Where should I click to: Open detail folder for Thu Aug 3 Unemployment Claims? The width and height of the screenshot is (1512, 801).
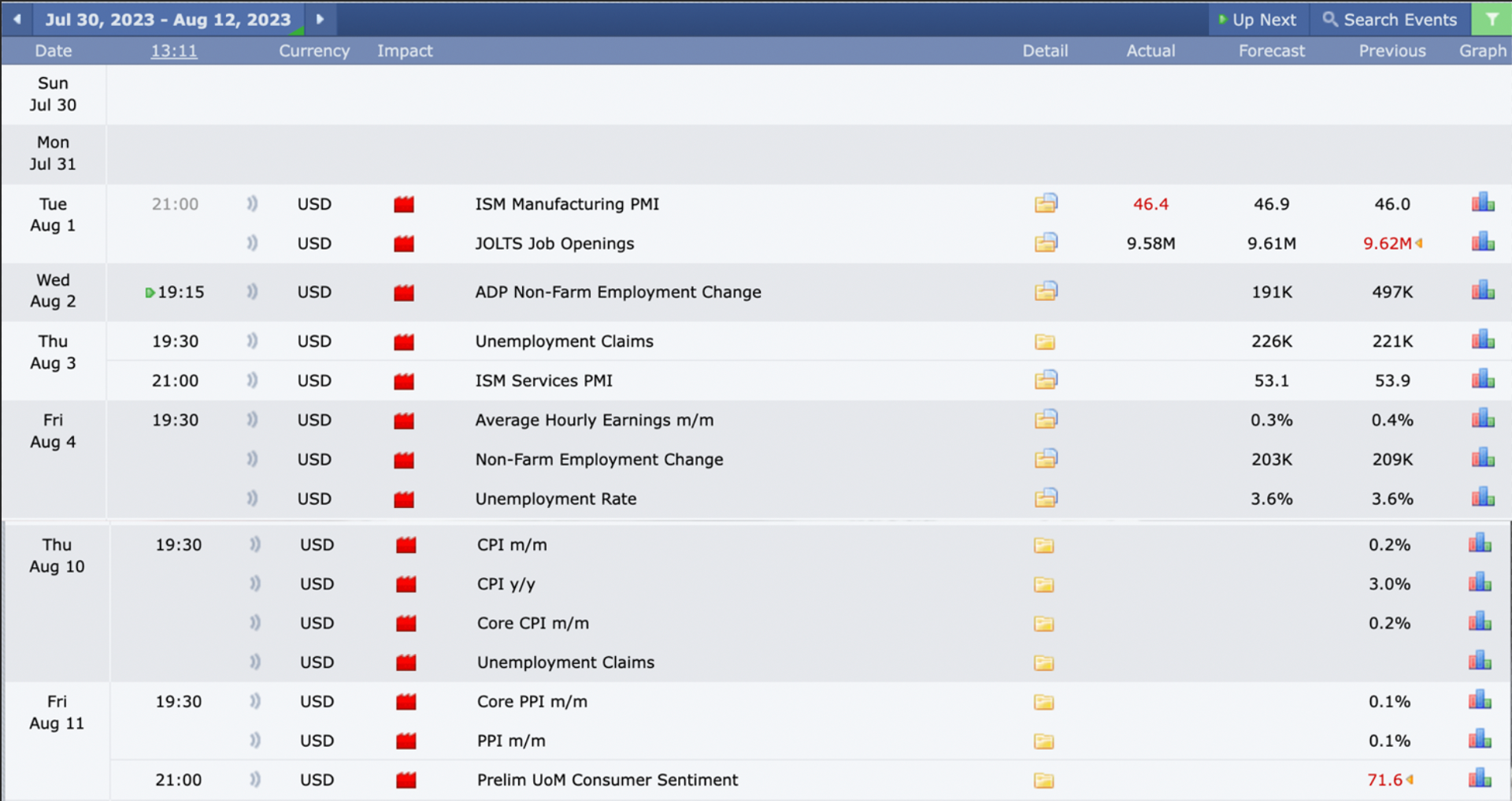click(x=1045, y=342)
